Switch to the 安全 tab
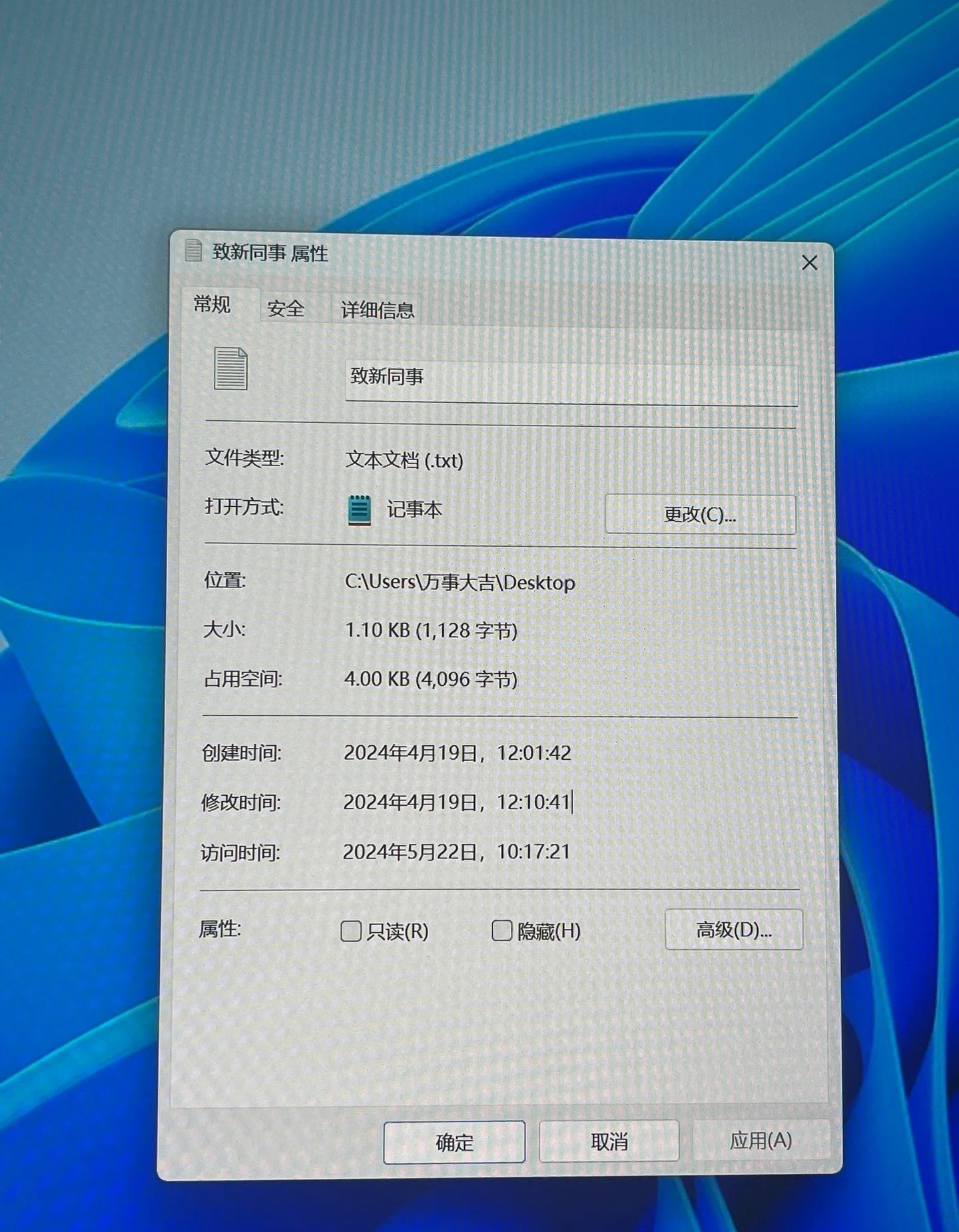Screen dimensions: 959x1232 (x=286, y=309)
